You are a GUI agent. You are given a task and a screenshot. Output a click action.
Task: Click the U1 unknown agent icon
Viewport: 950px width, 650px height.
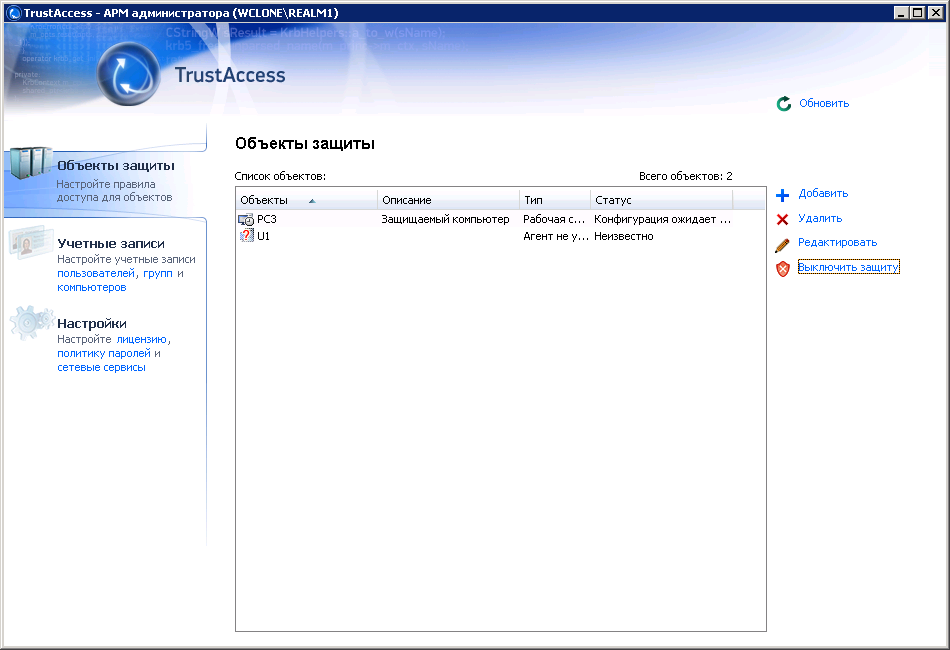tap(246, 236)
